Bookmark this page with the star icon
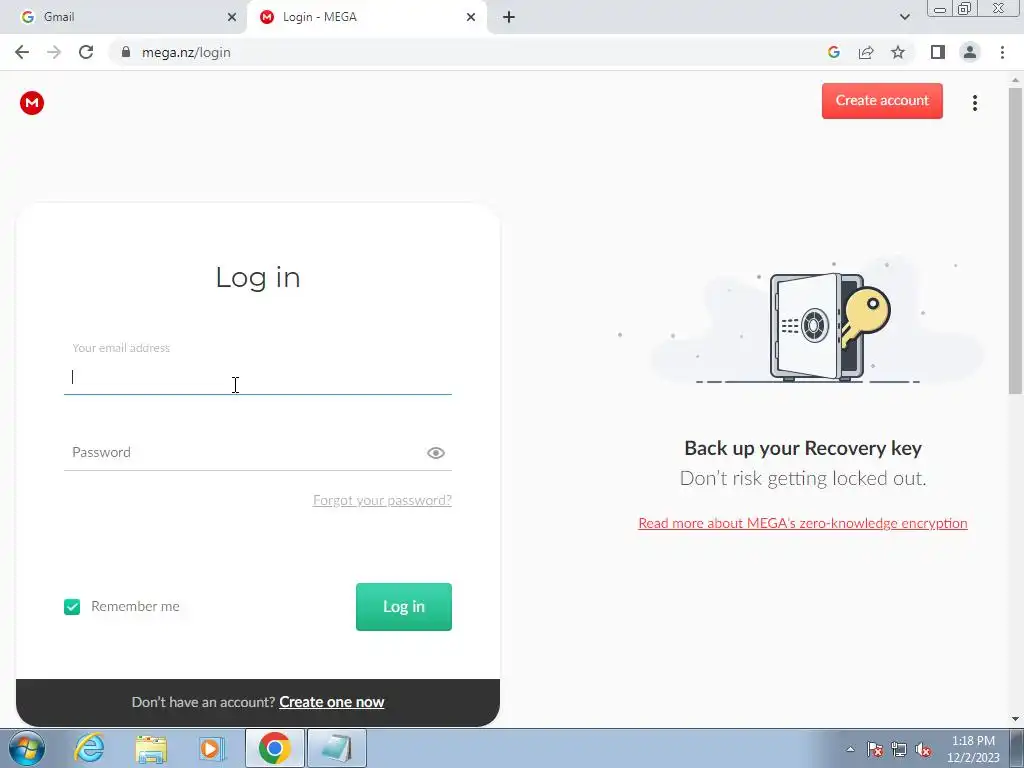 coord(898,52)
